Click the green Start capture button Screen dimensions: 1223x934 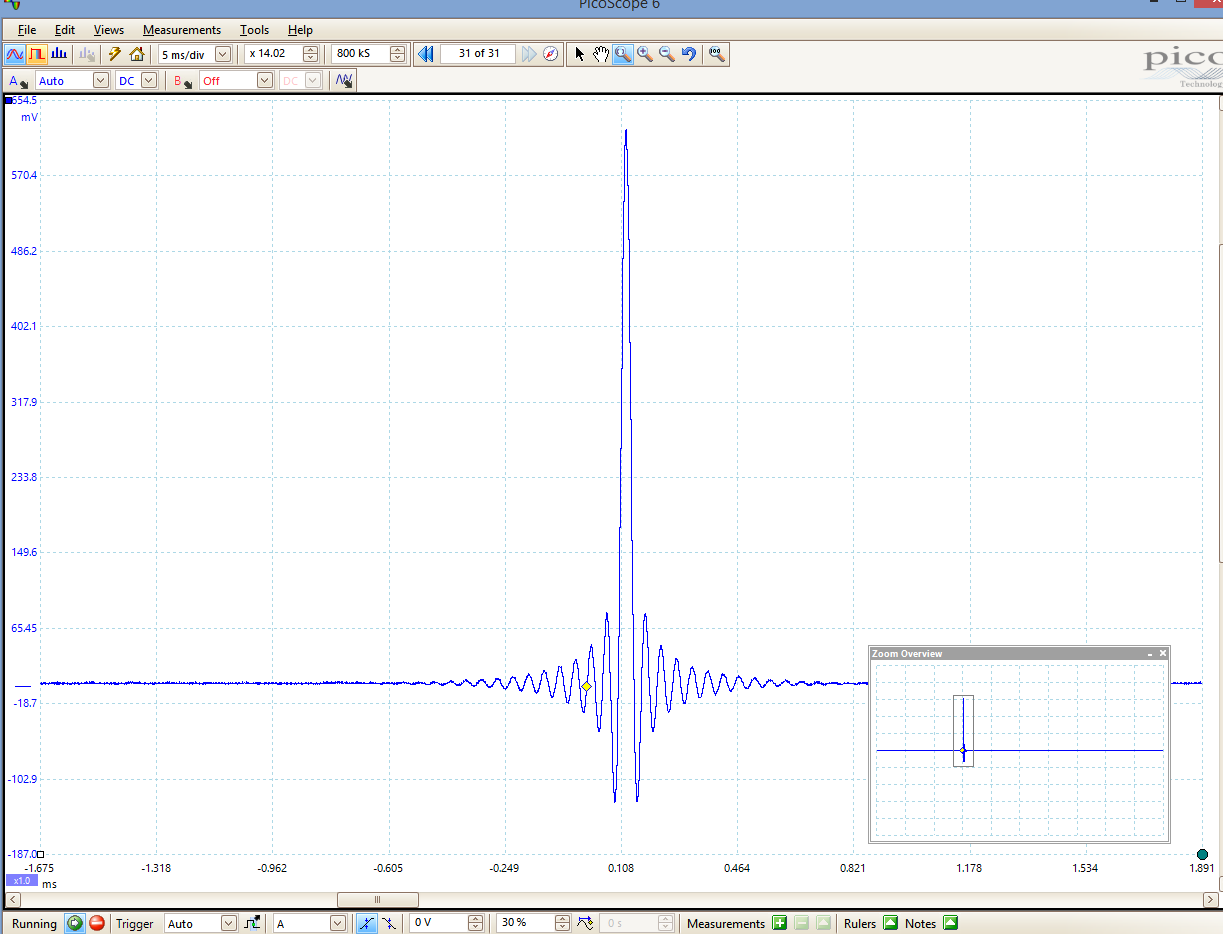tap(75, 923)
